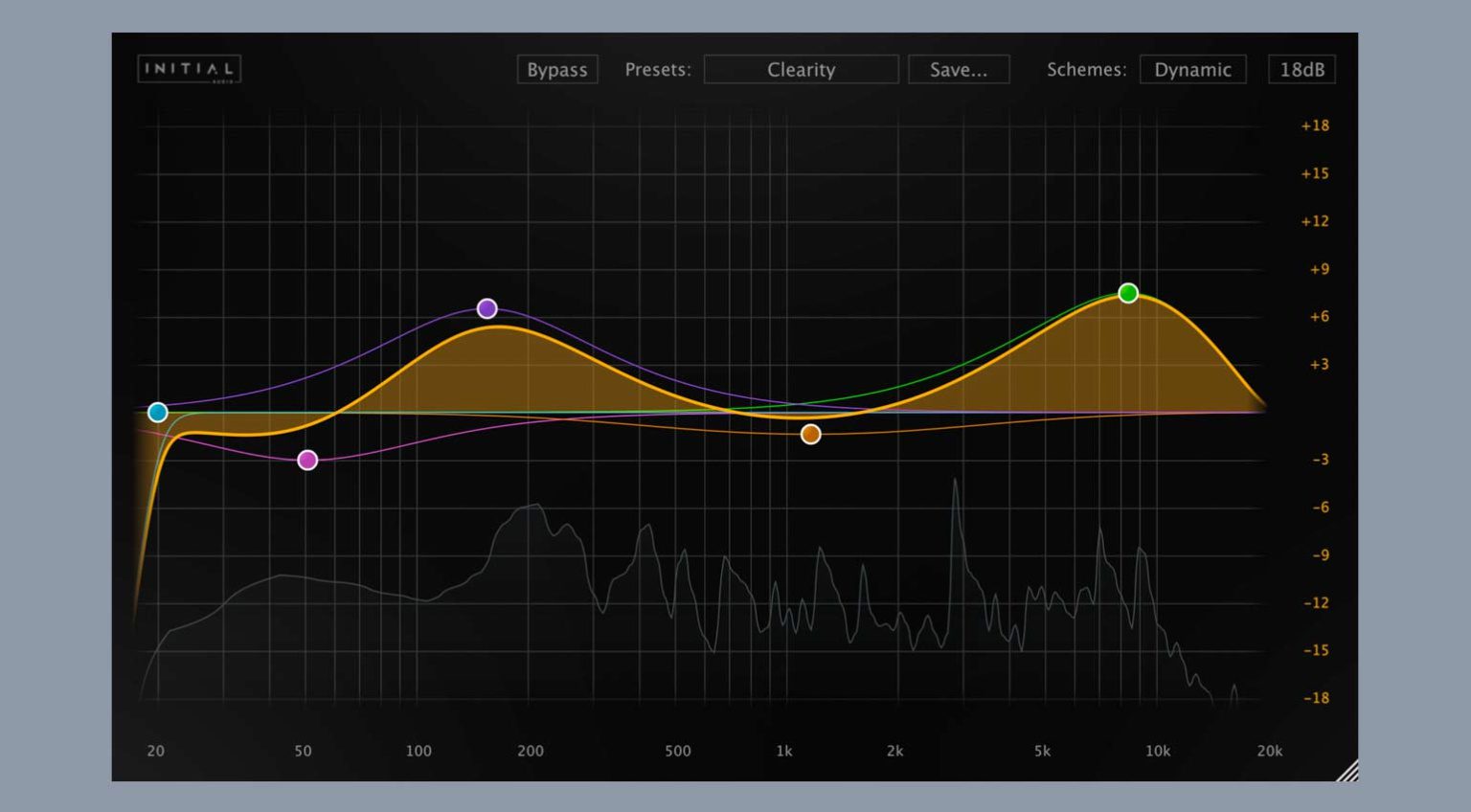The image size is (1471, 812).
Task: Select the blue low-cut filter node
Action: pos(157,412)
